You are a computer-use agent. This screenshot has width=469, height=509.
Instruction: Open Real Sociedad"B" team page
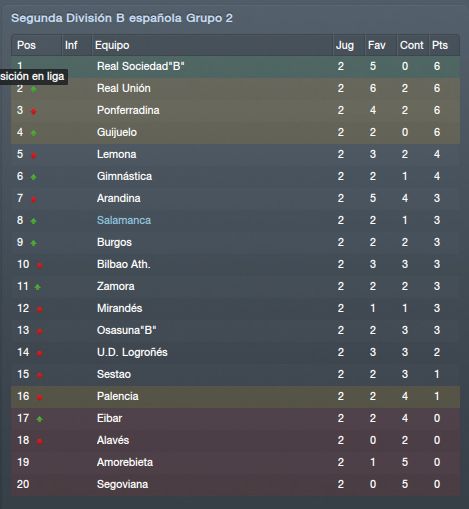[x=140, y=66]
